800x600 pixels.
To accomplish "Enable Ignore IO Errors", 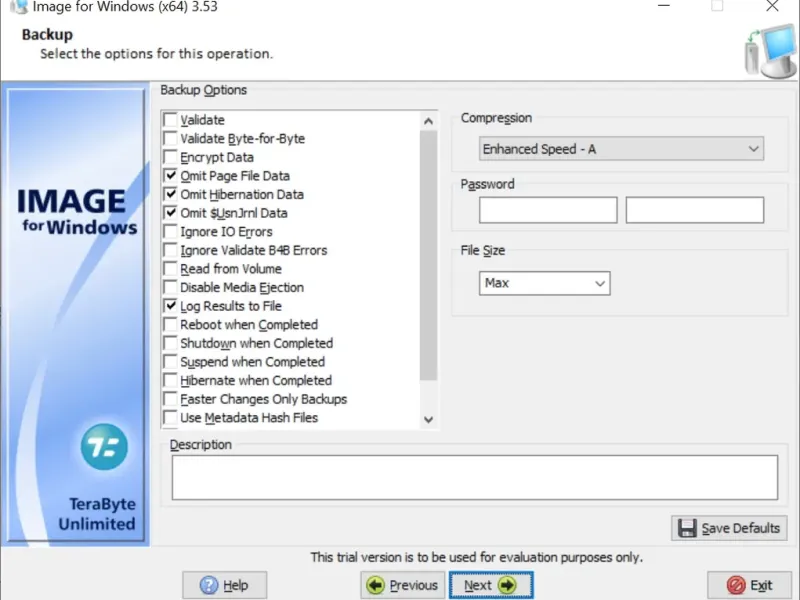I will point(170,232).
